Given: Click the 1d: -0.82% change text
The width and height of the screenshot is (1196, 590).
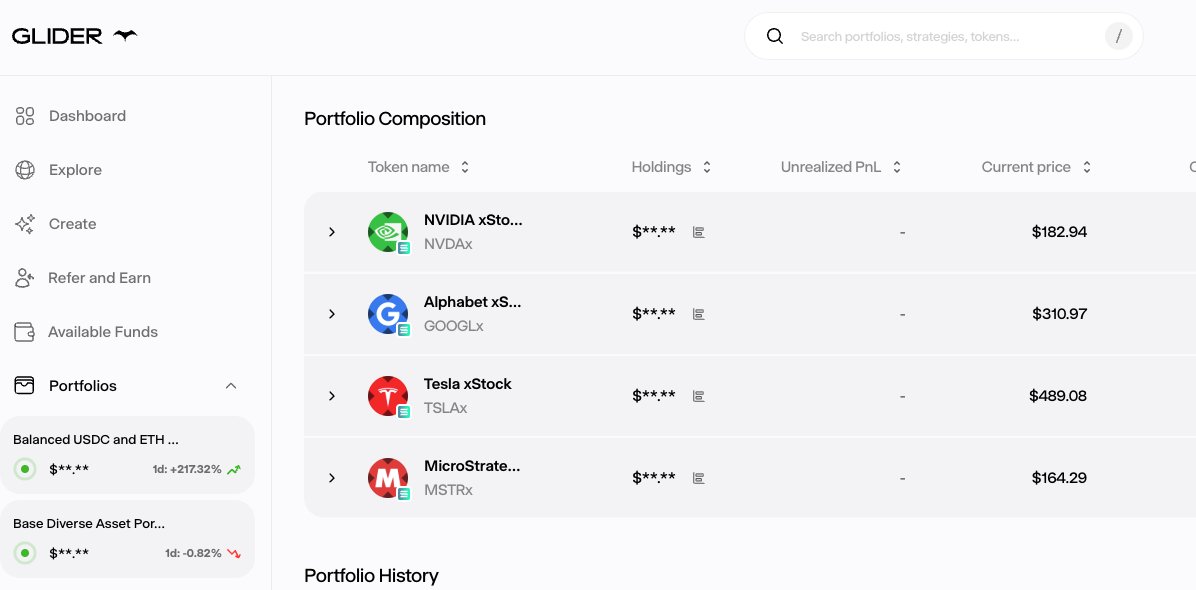Looking at the screenshot, I should pyautogui.click(x=193, y=553).
